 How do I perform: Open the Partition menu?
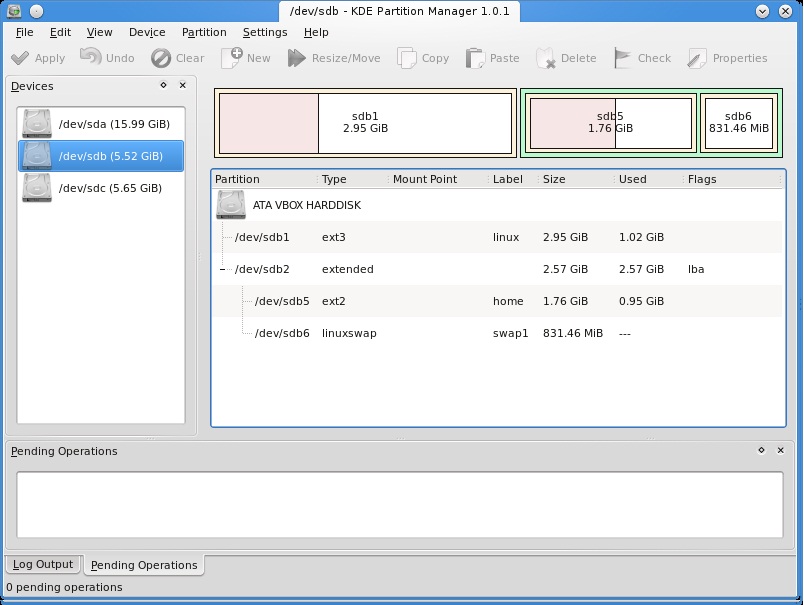[x=204, y=32]
